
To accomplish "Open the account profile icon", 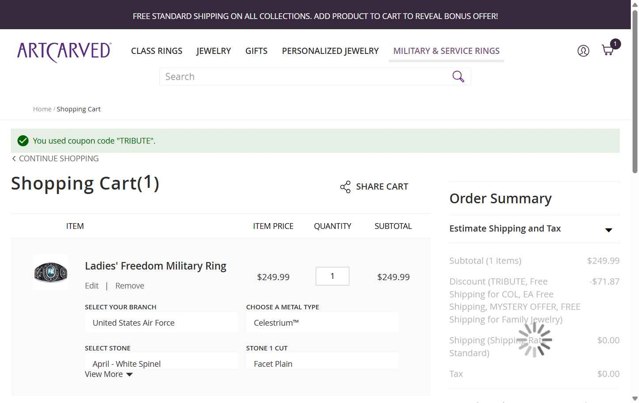I will (x=583, y=51).
